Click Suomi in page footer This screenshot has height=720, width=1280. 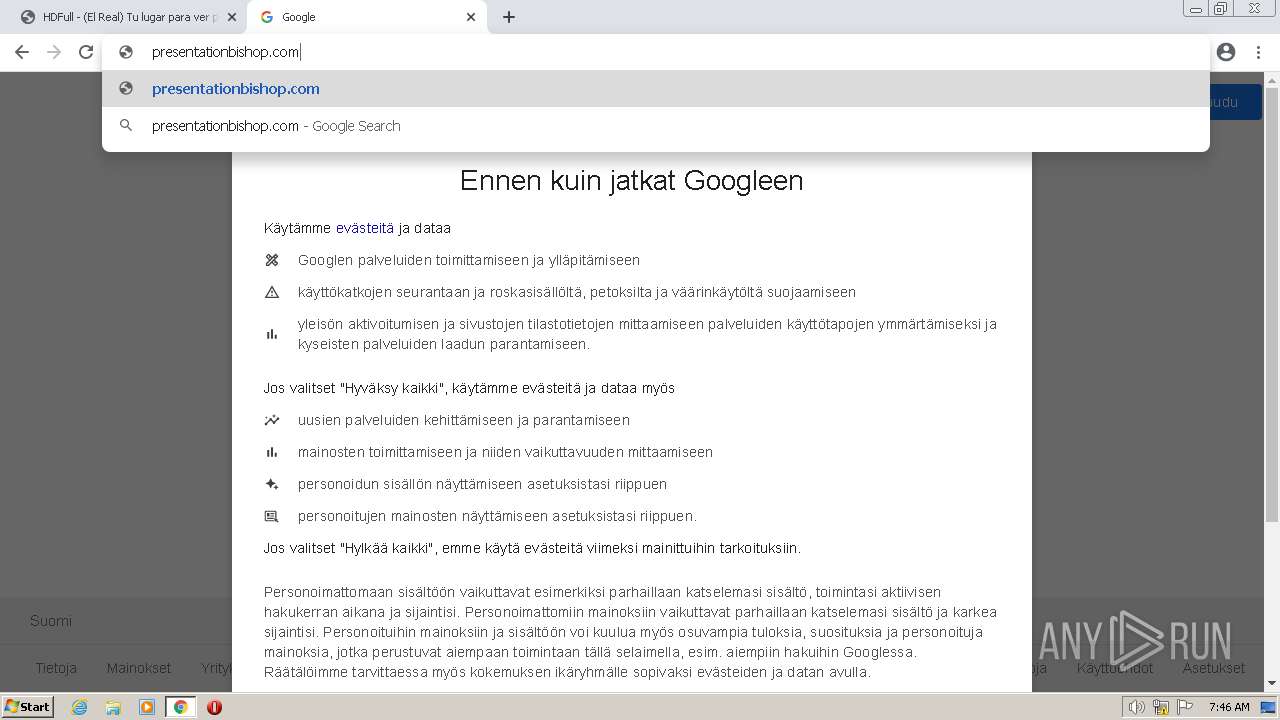tap(51, 621)
